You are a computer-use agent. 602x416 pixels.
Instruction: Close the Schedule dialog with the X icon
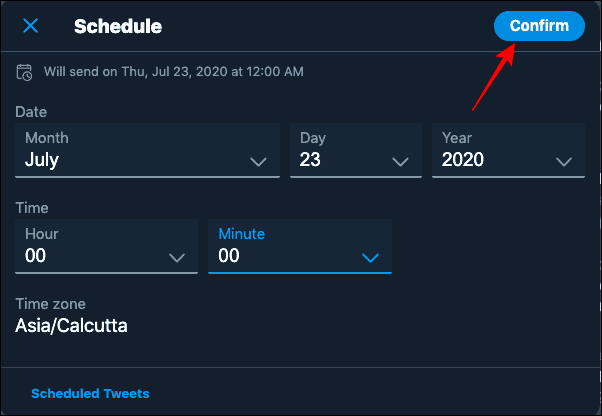(x=30, y=26)
